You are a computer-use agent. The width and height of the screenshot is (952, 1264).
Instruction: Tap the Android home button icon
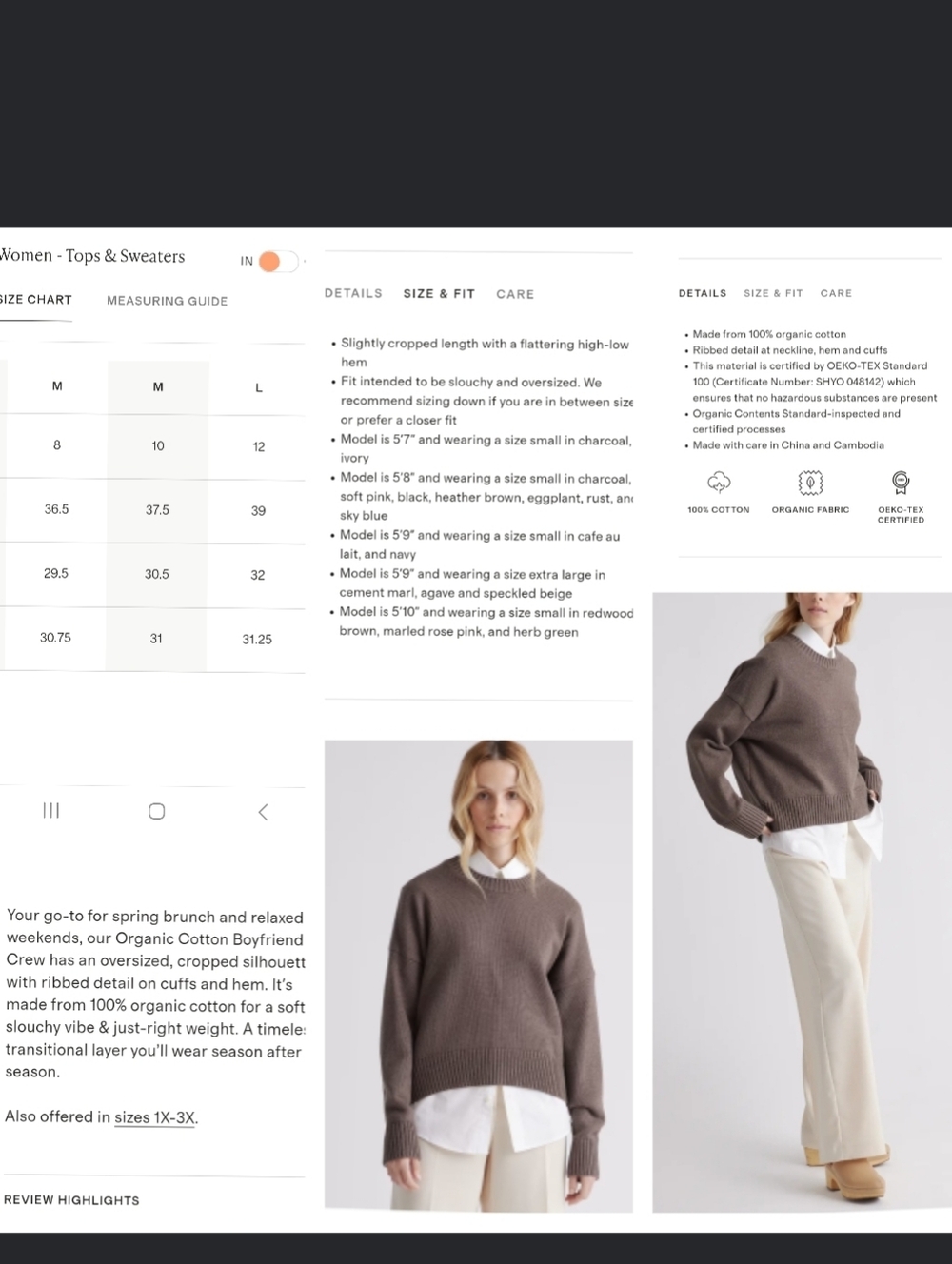pos(157,811)
